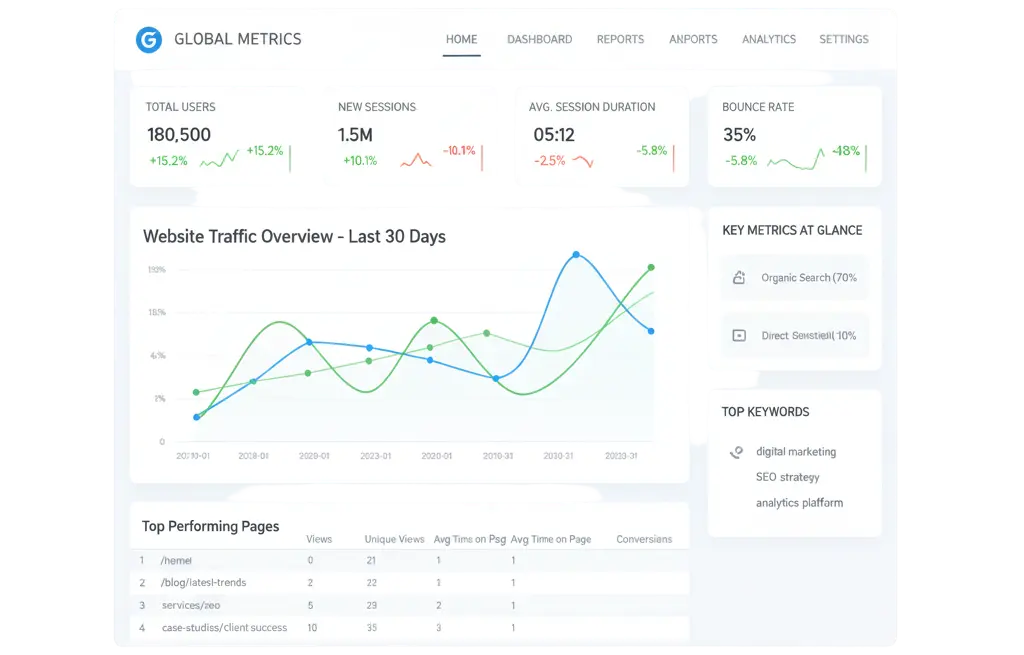Click the blue endpoint at the chart's right edge
Viewport: 1024px width, 655px height.
click(x=651, y=331)
